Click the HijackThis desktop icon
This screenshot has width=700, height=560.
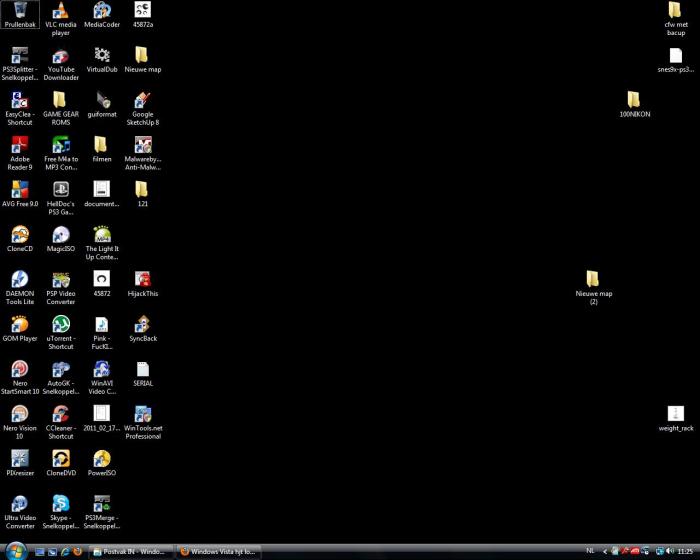[143, 280]
